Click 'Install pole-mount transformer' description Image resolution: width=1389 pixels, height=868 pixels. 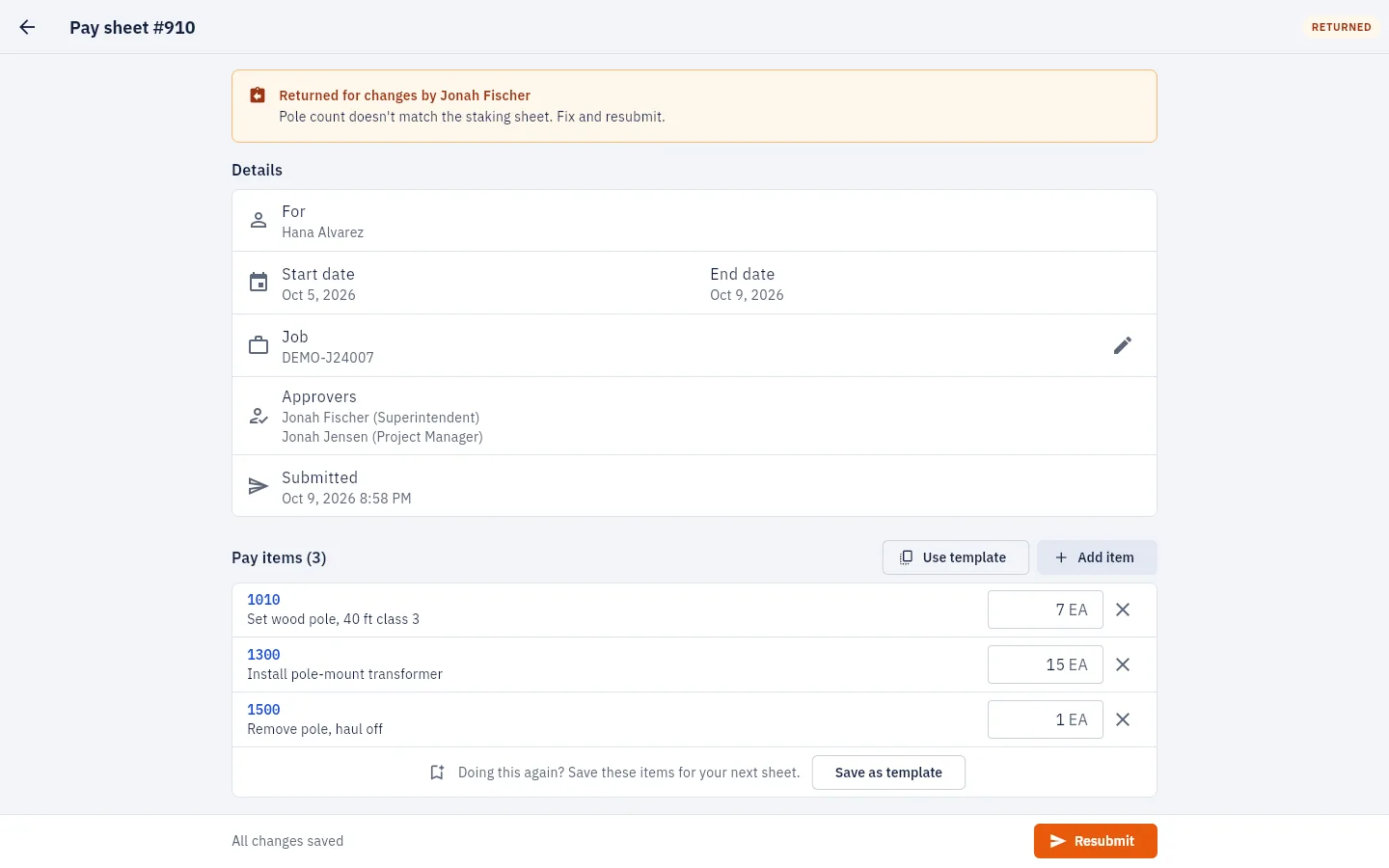[344, 674]
